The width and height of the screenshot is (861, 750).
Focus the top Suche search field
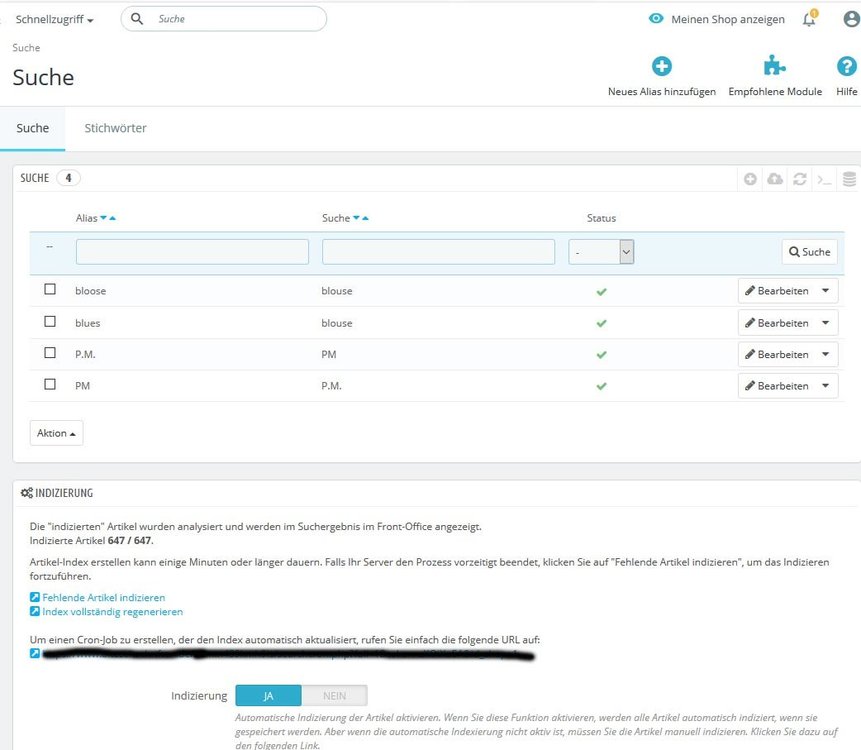tap(223, 19)
